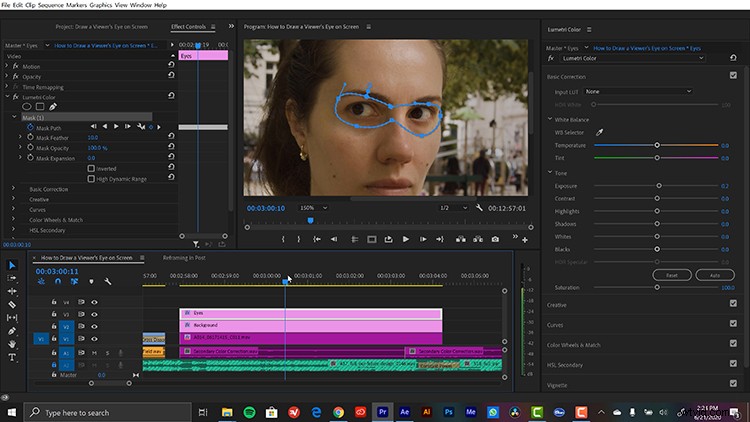Expand Basic Correction in Effect Controls
750x422 pixels.
[x=13, y=189]
